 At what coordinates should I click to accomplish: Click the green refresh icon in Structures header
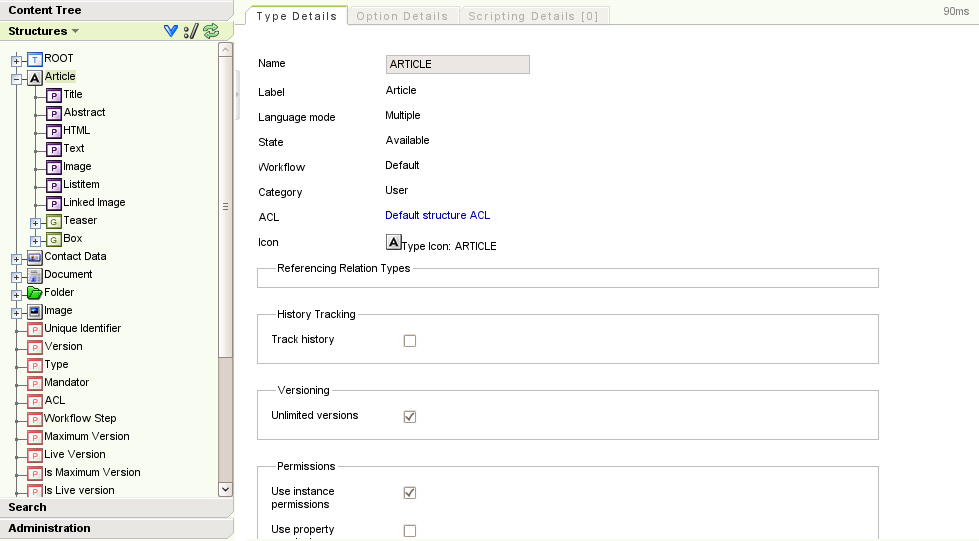point(211,31)
